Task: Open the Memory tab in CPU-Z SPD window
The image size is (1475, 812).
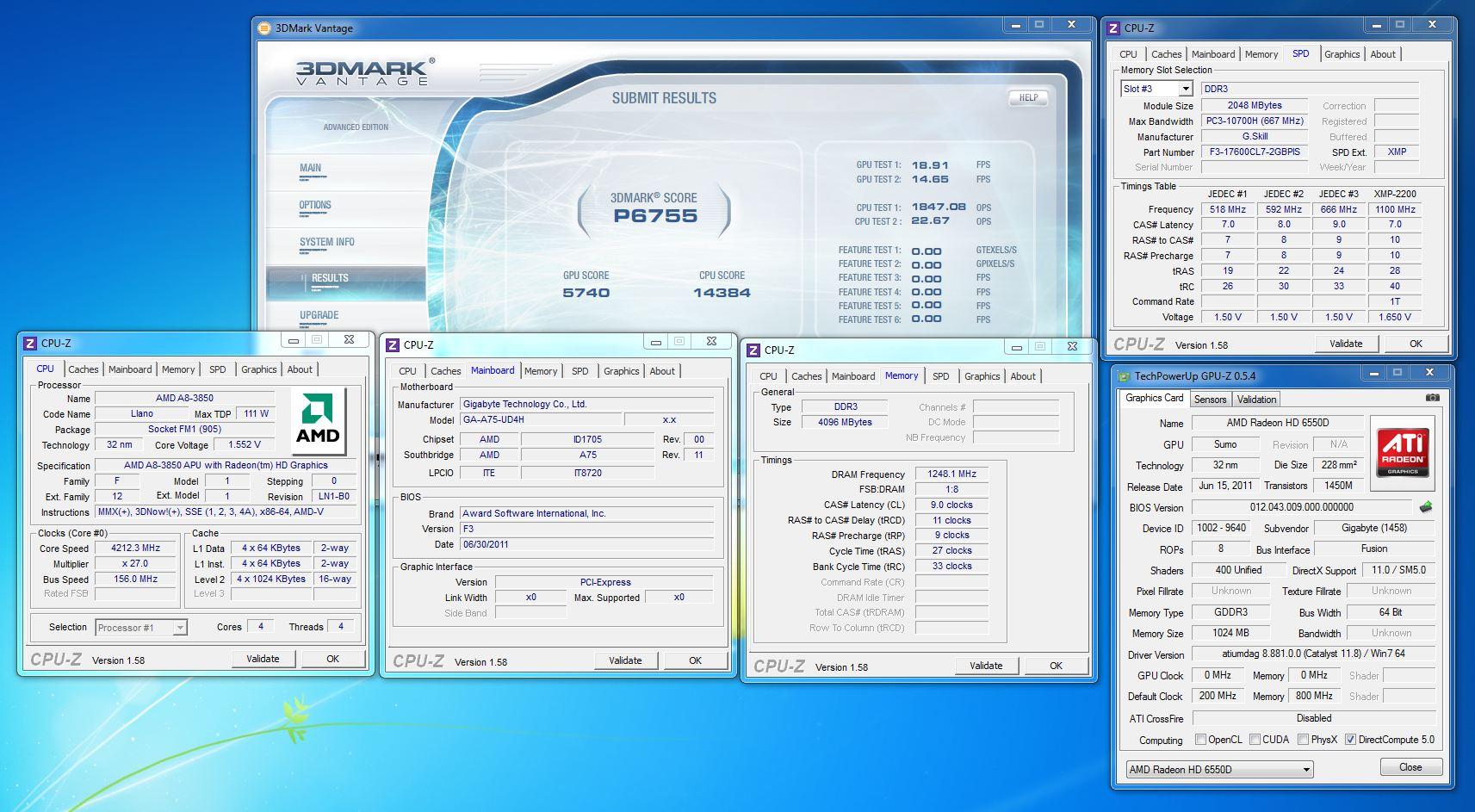Action: [x=1261, y=53]
